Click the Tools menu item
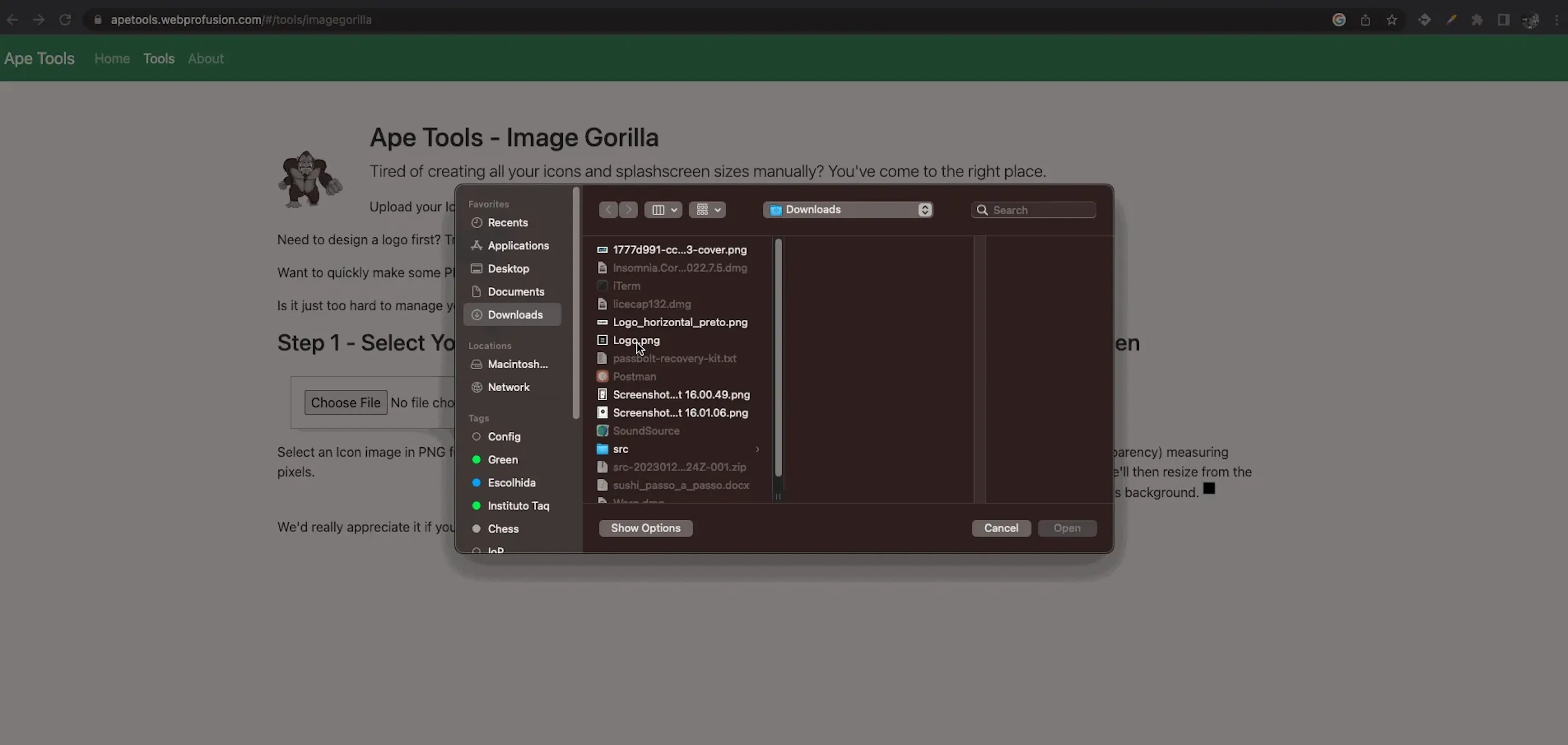The height and width of the screenshot is (745, 1568). coord(158,58)
